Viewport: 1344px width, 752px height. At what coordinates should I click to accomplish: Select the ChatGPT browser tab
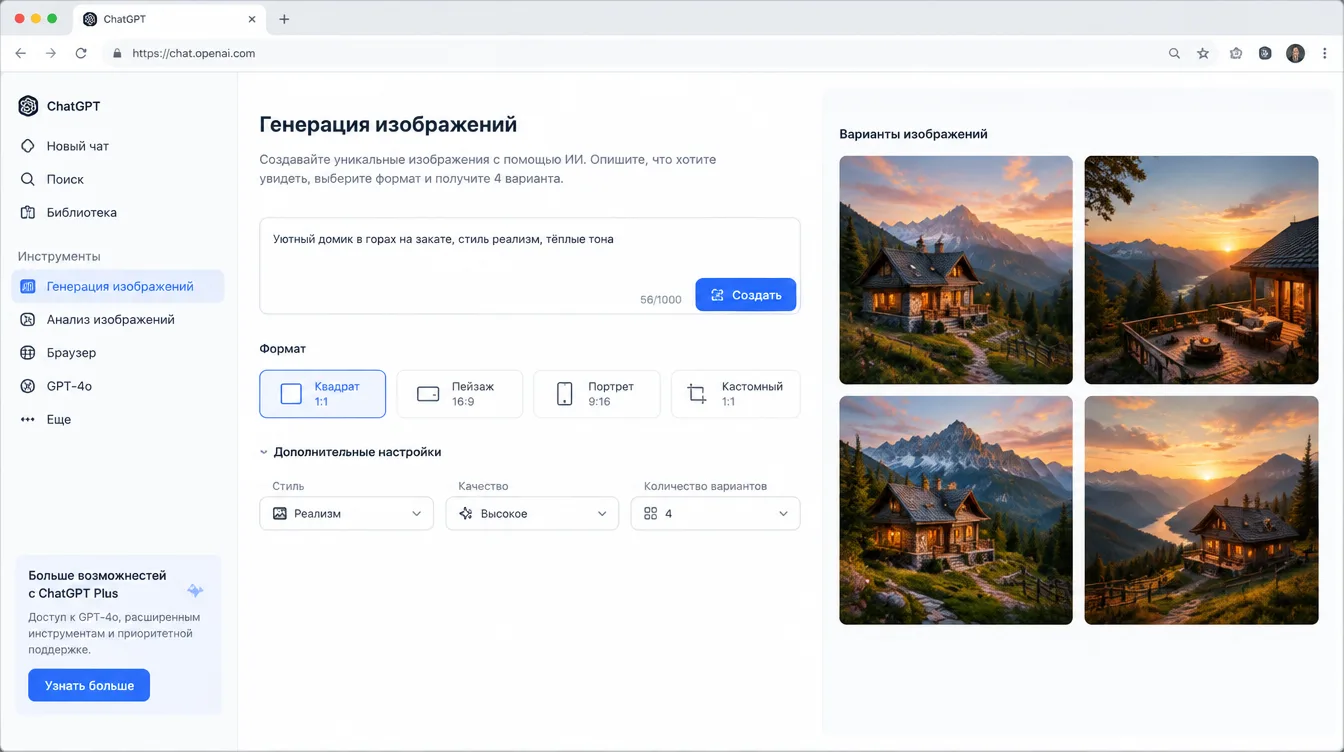[x=170, y=19]
